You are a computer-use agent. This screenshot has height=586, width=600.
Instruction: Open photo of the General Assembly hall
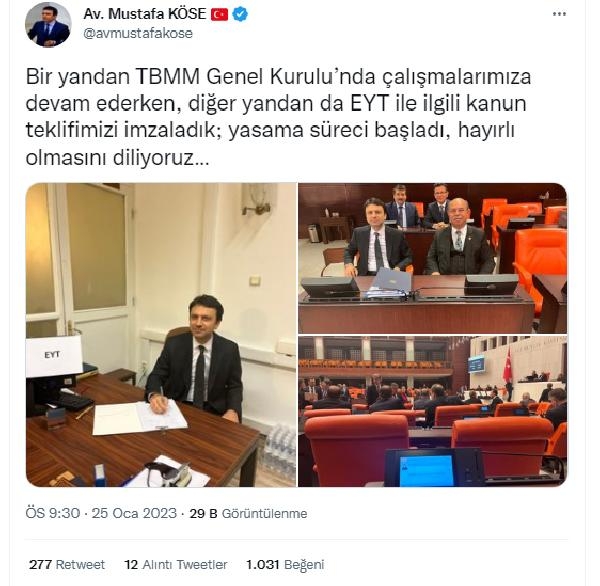[432, 411]
